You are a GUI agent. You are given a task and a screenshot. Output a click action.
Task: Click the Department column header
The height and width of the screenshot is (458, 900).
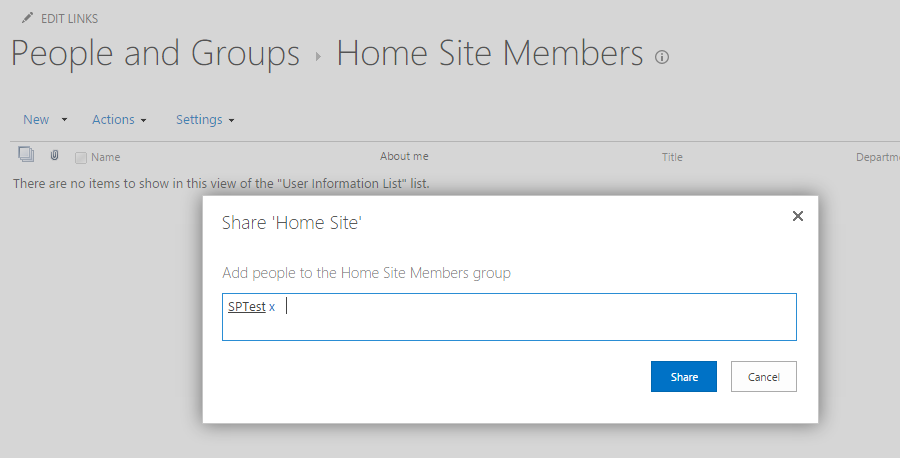click(x=878, y=157)
